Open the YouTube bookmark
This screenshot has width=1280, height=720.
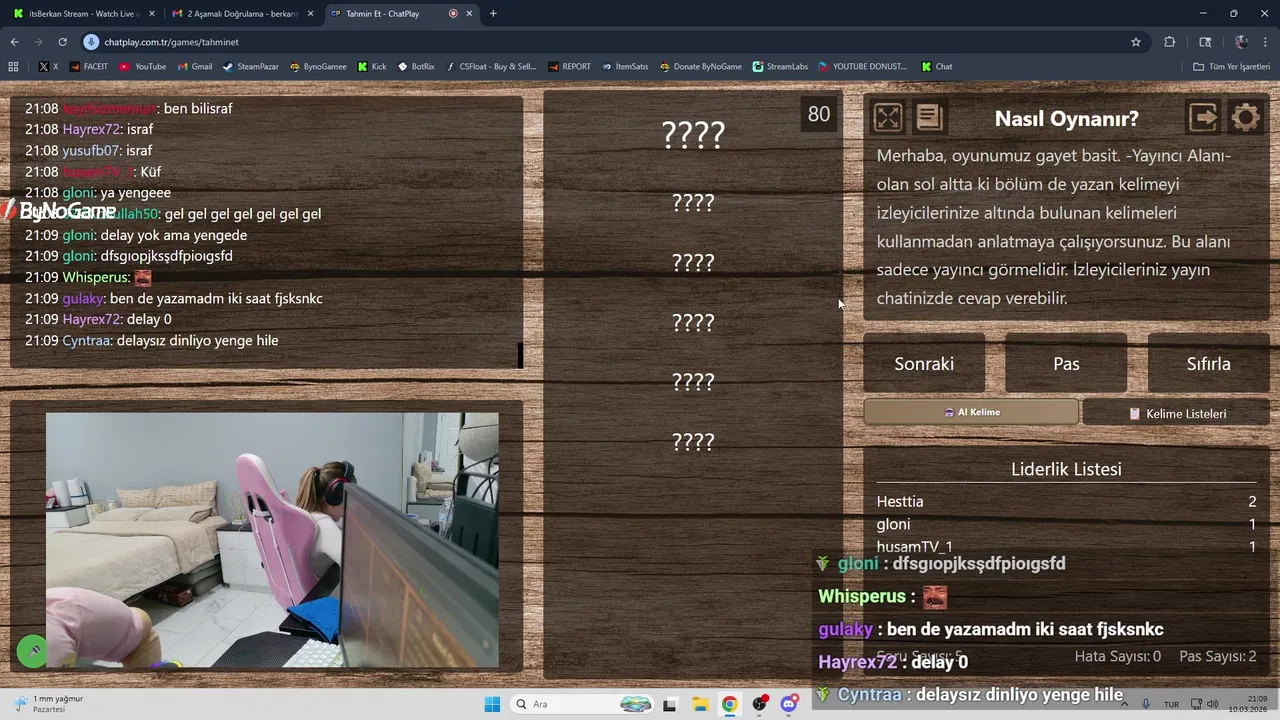point(143,66)
